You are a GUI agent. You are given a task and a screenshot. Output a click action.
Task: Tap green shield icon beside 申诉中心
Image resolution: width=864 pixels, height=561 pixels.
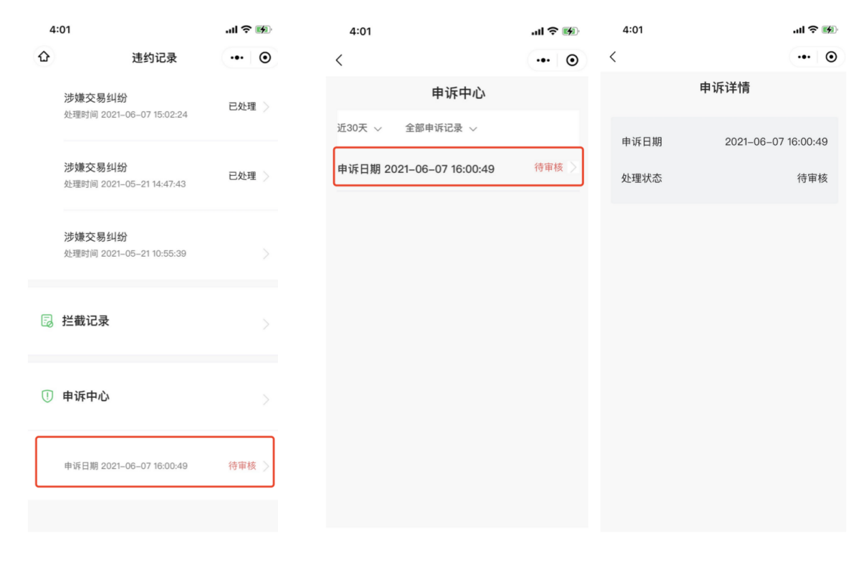(x=47, y=396)
